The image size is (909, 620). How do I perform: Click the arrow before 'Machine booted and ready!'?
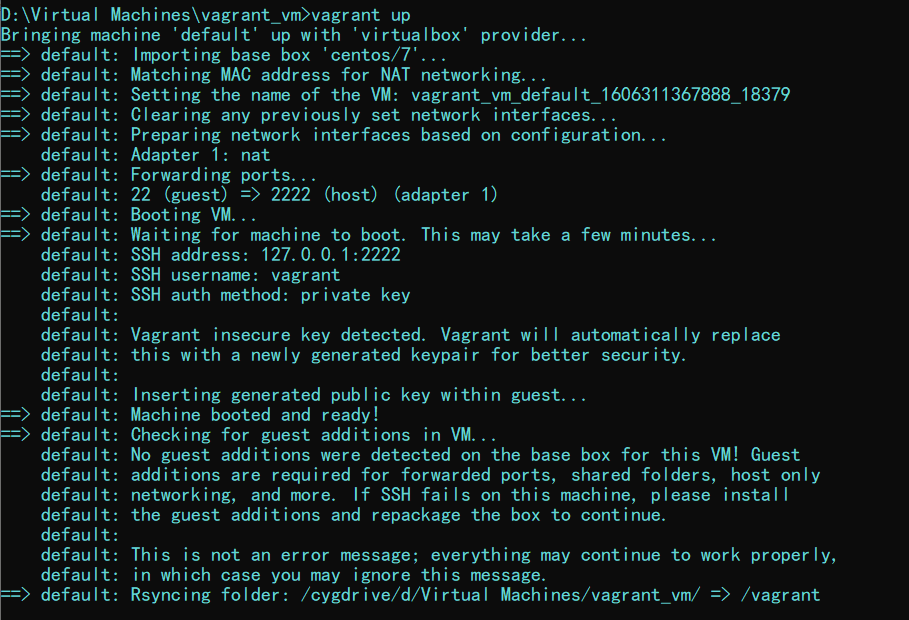pos(15,415)
